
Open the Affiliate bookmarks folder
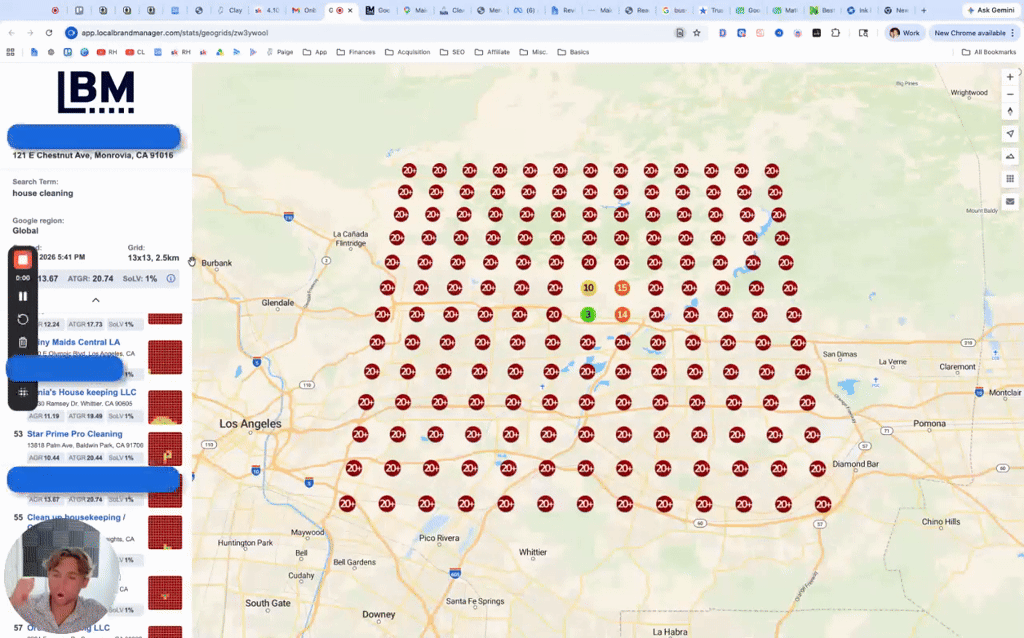pyautogui.click(x=492, y=52)
